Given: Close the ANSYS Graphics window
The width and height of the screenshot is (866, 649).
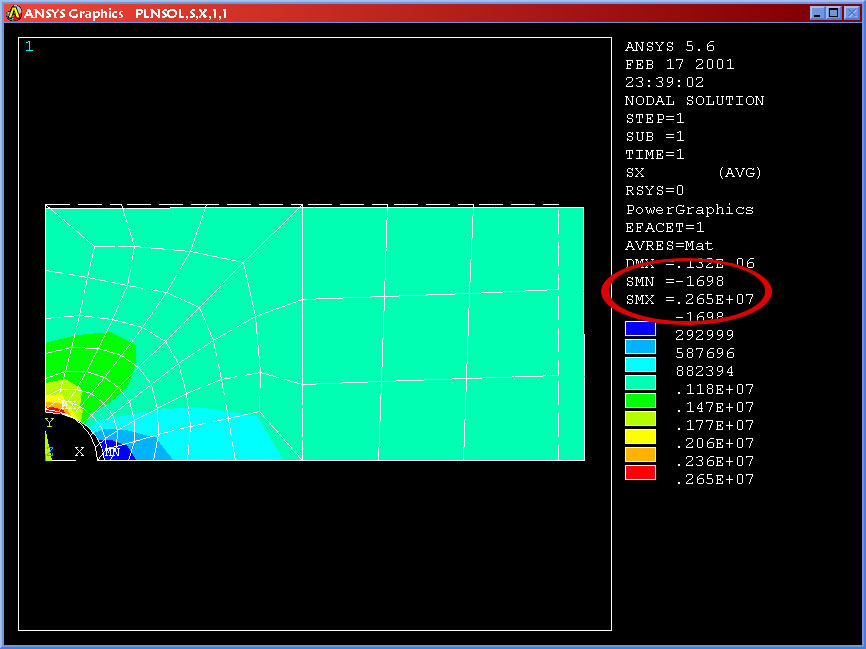Looking at the screenshot, I should point(852,13).
